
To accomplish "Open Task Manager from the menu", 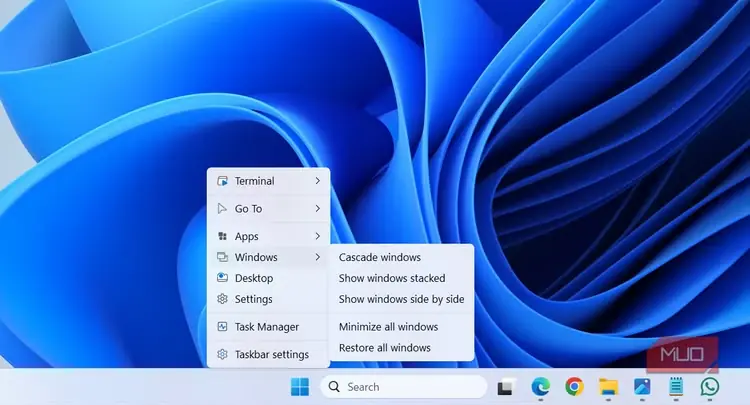I will (x=268, y=327).
